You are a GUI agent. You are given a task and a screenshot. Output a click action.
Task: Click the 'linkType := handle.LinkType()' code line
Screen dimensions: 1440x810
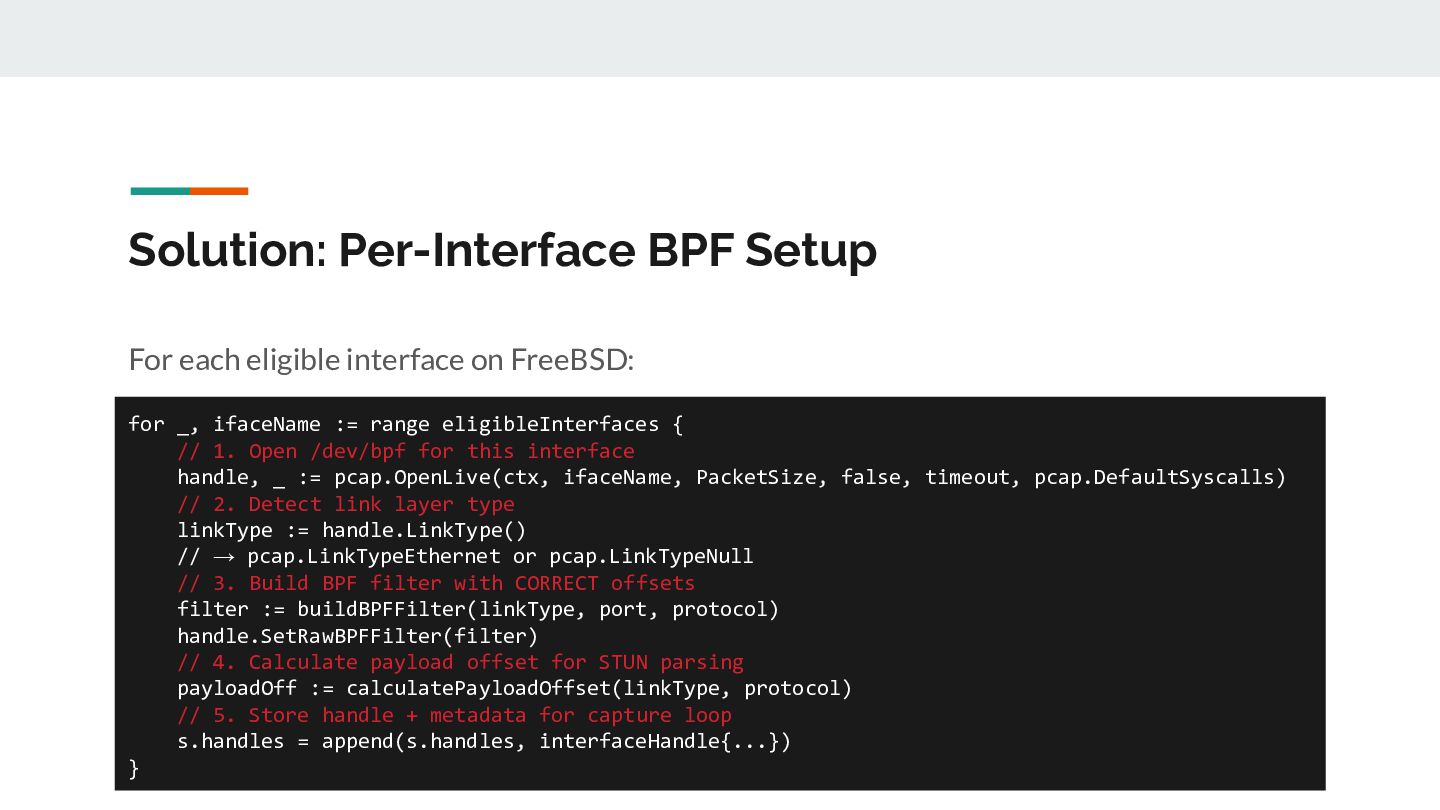tap(351, 530)
